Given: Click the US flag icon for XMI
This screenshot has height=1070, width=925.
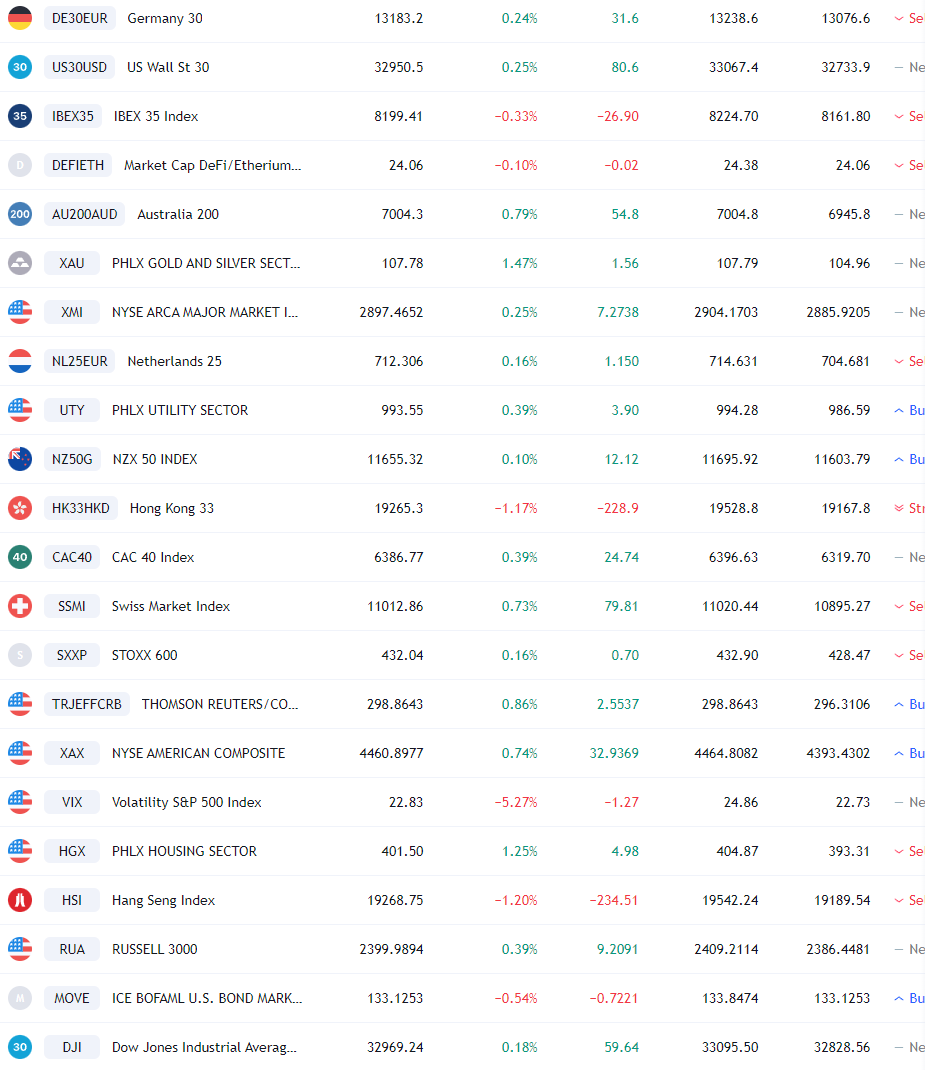Looking at the screenshot, I should (20, 312).
